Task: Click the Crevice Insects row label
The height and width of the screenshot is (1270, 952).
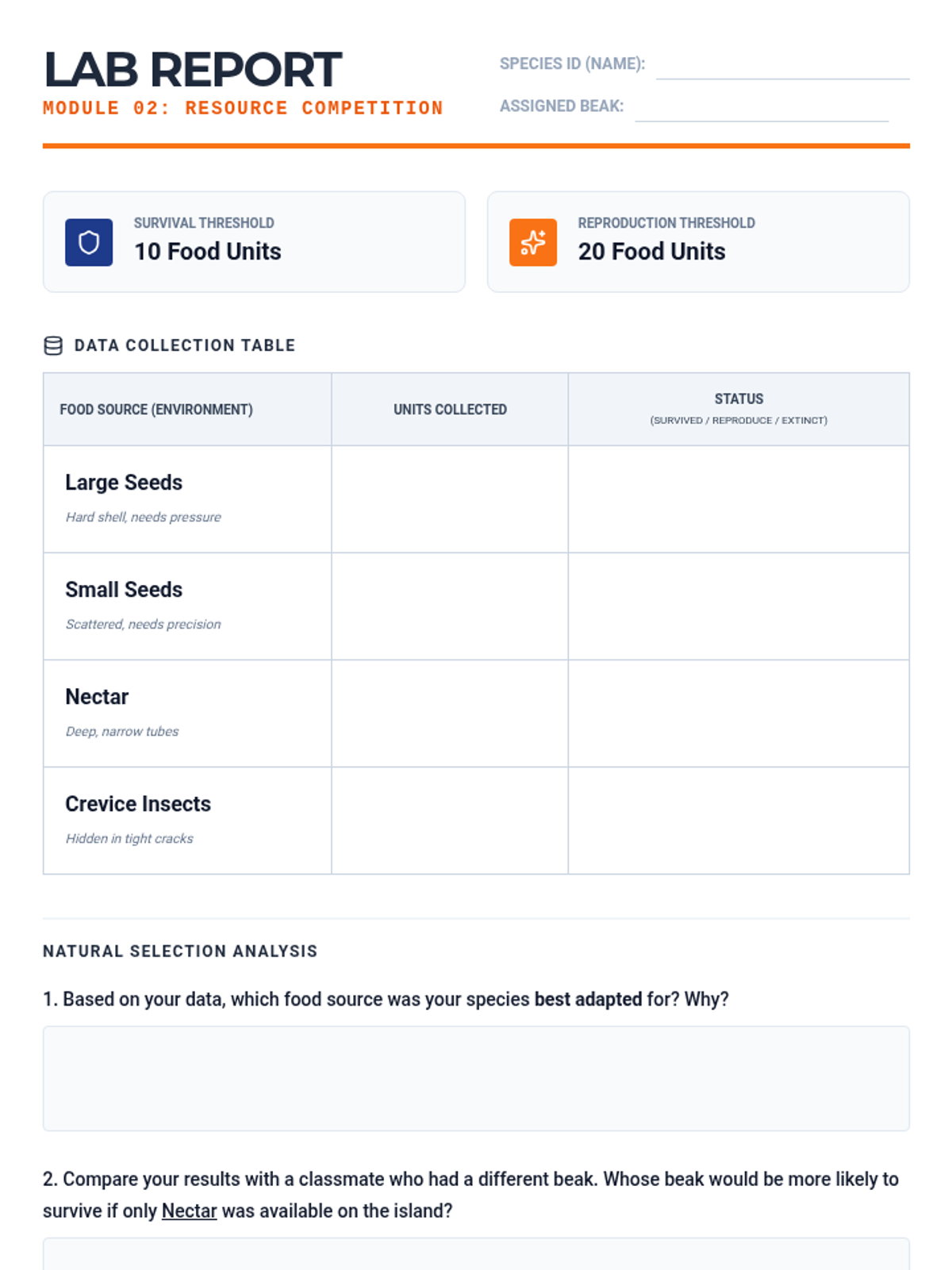Action: pos(138,804)
